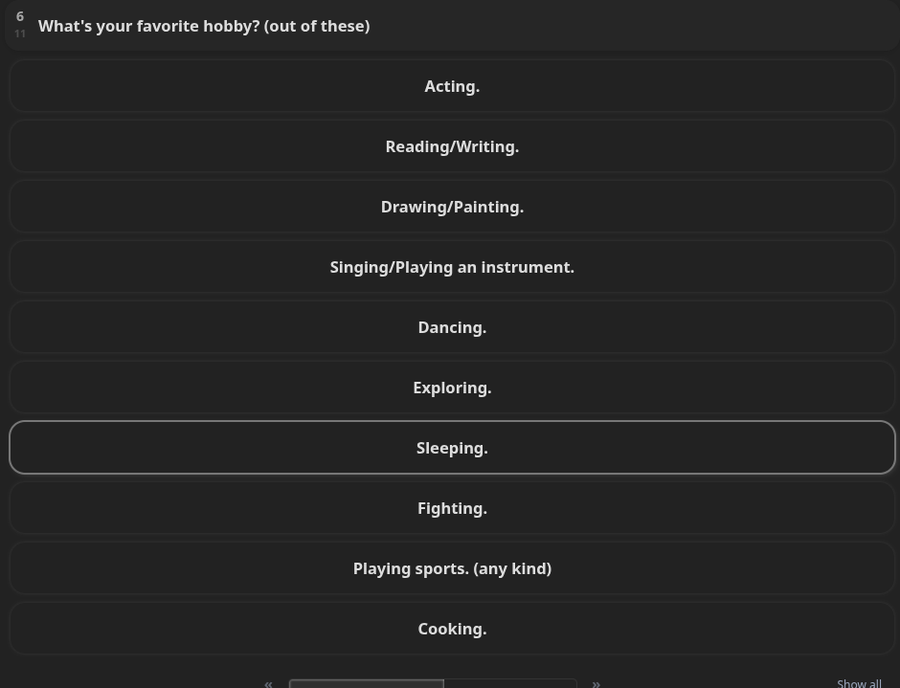This screenshot has height=688, width=900.
Task: Choose the 'Fighting.' answer
Action: (x=452, y=508)
